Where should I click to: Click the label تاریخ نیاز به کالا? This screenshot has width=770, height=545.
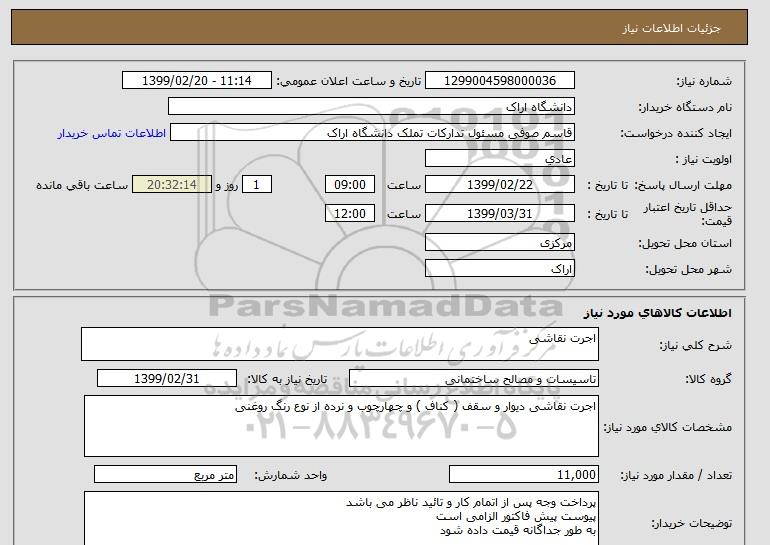[287, 380]
